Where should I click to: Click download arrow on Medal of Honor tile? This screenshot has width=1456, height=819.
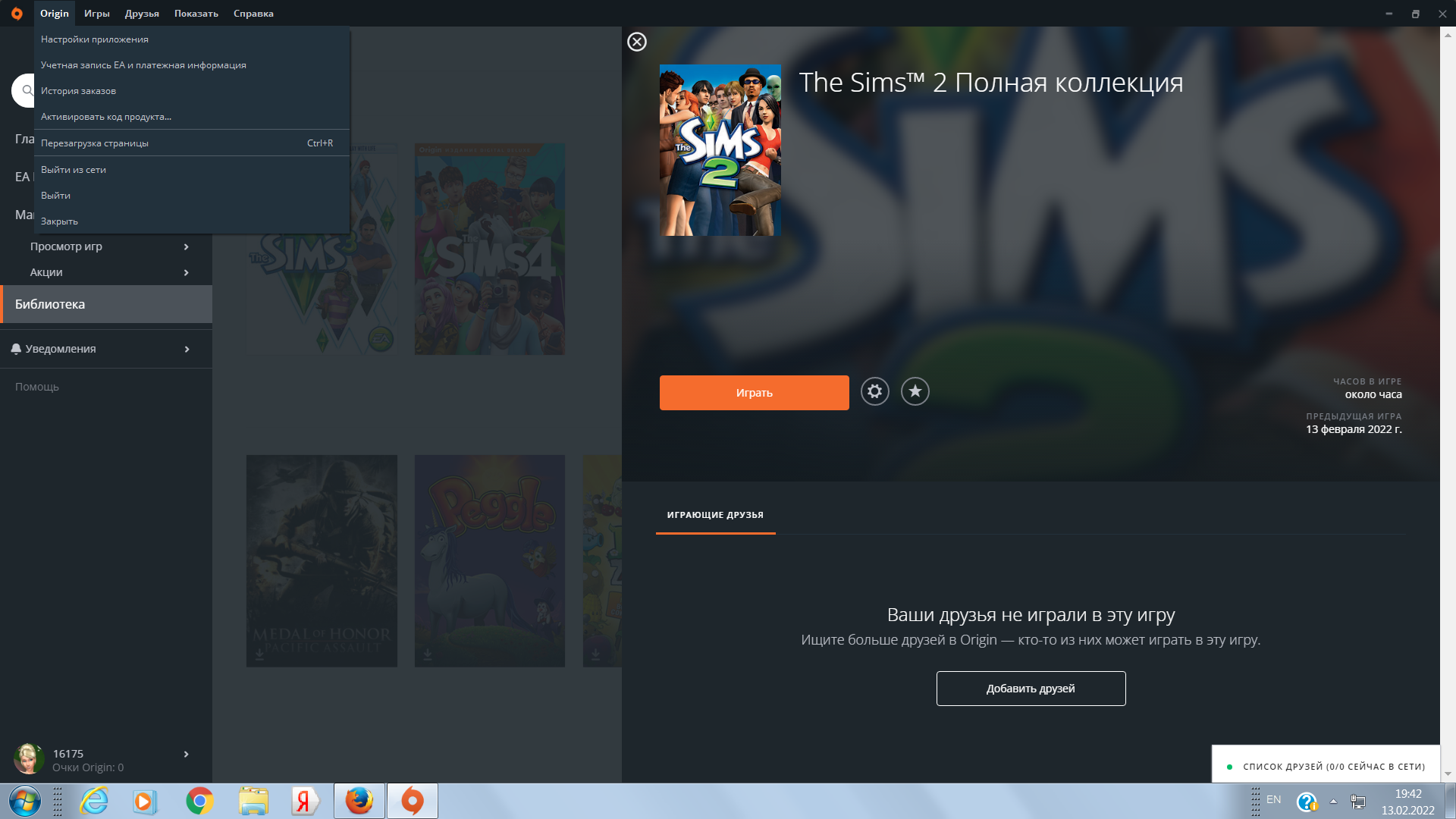point(259,654)
